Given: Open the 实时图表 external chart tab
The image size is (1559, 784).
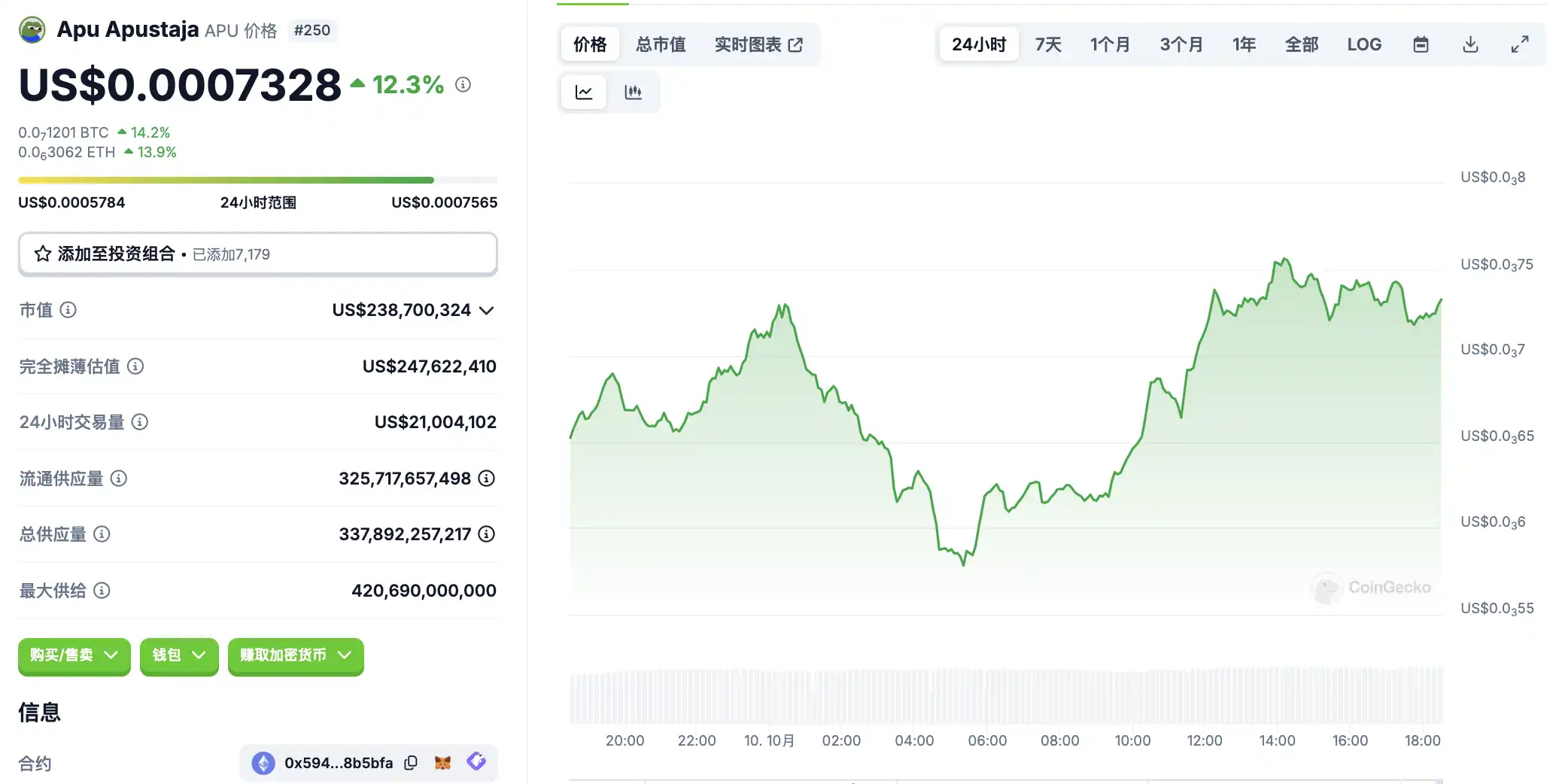Looking at the screenshot, I should (x=758, y=44).
